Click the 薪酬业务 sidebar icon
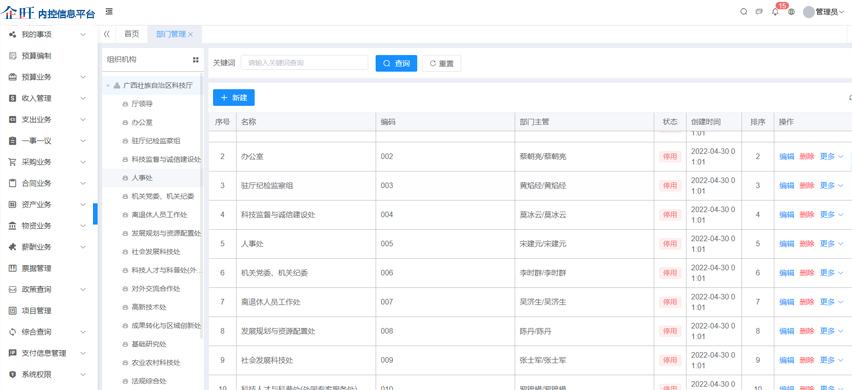The height and width of the screenshot is (390, 852). (x=12, y=247)
